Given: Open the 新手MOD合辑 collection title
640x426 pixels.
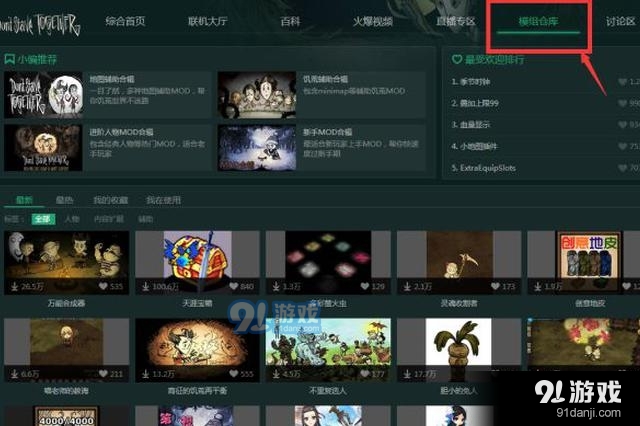Looking at the screenshot, I should coord(328,132).
